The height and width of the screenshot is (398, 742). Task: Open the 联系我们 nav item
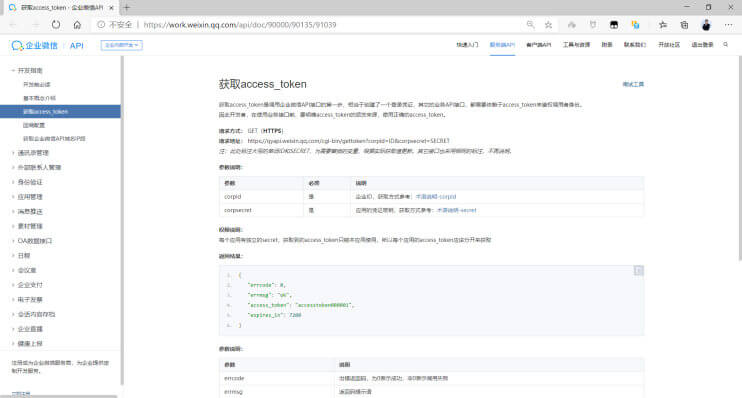(635, 45)
